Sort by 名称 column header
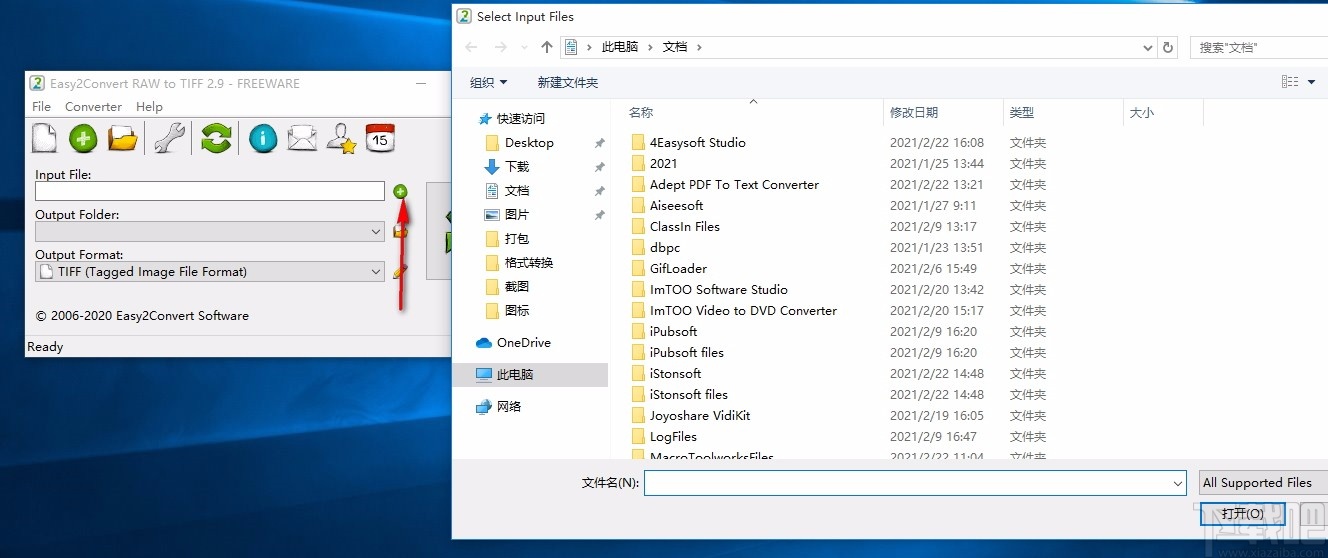The width and height of the screenshot is (1328, 558). click(x=641, y=113)
